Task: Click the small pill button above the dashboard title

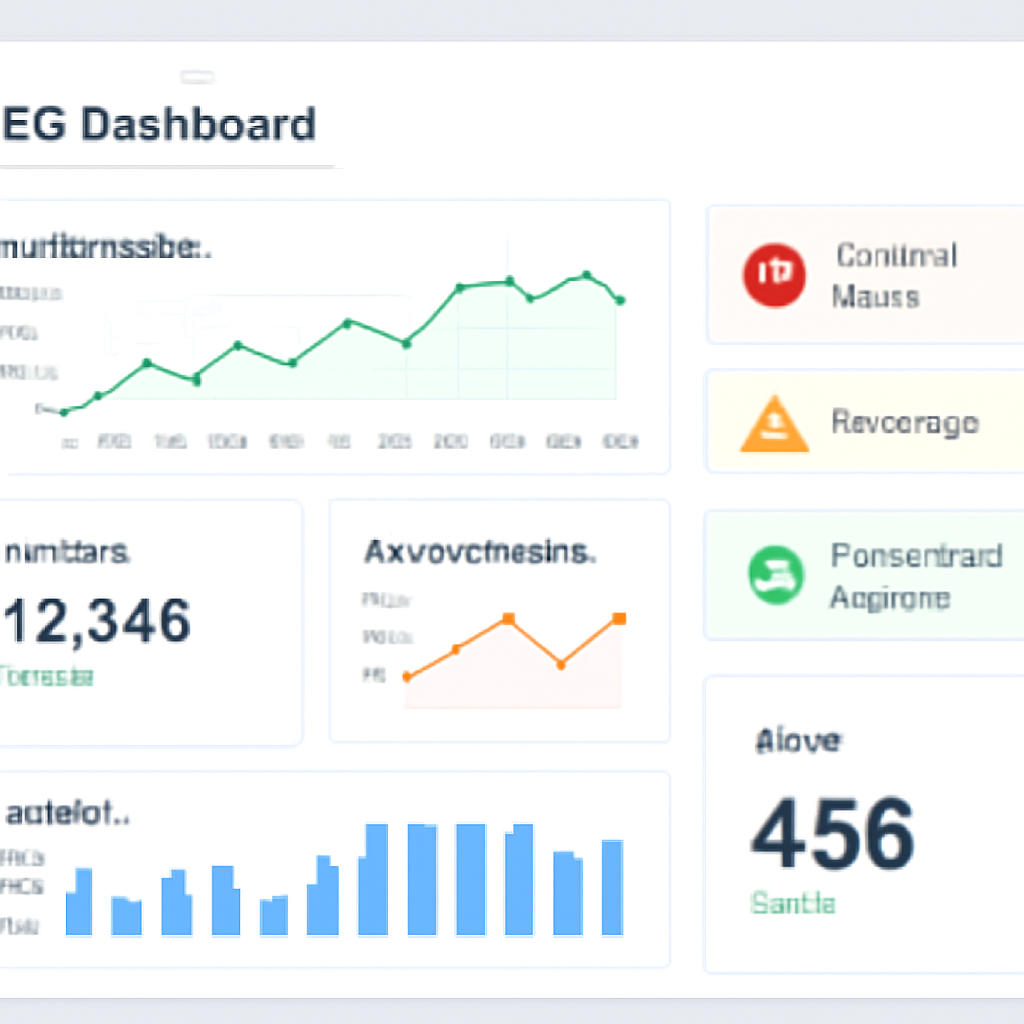Action: (x=197, y=76)
